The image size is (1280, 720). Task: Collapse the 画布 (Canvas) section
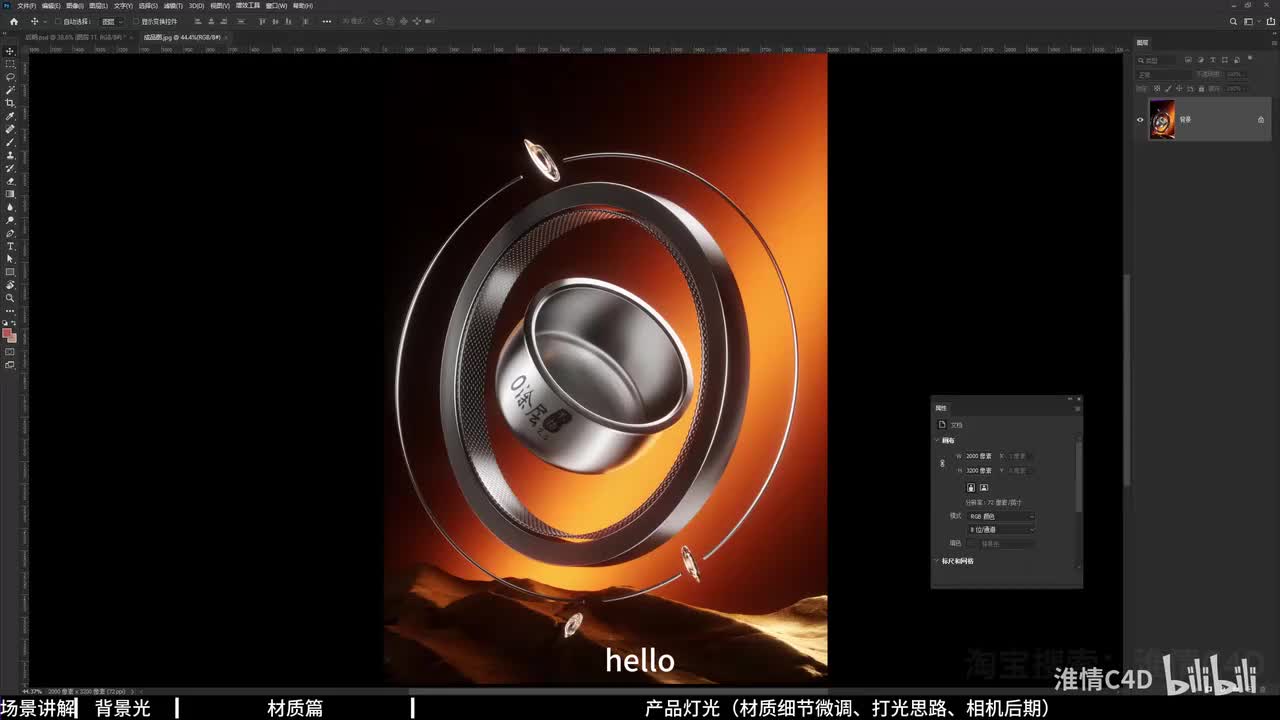(x=938, y=440)
